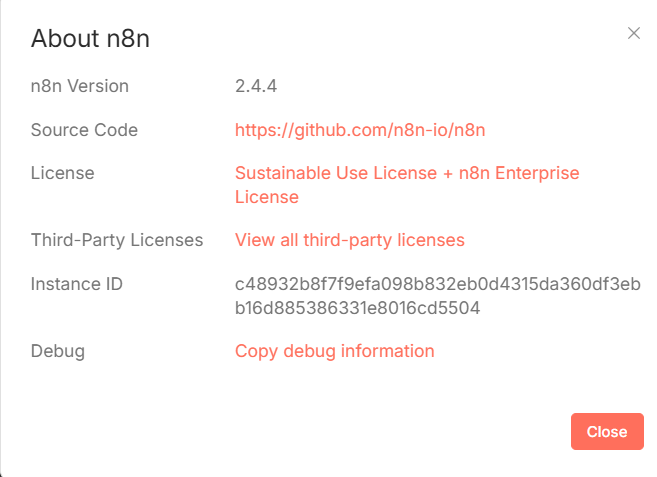Click the orange Close button
The image size is (657, 477).
pos(607,431)
